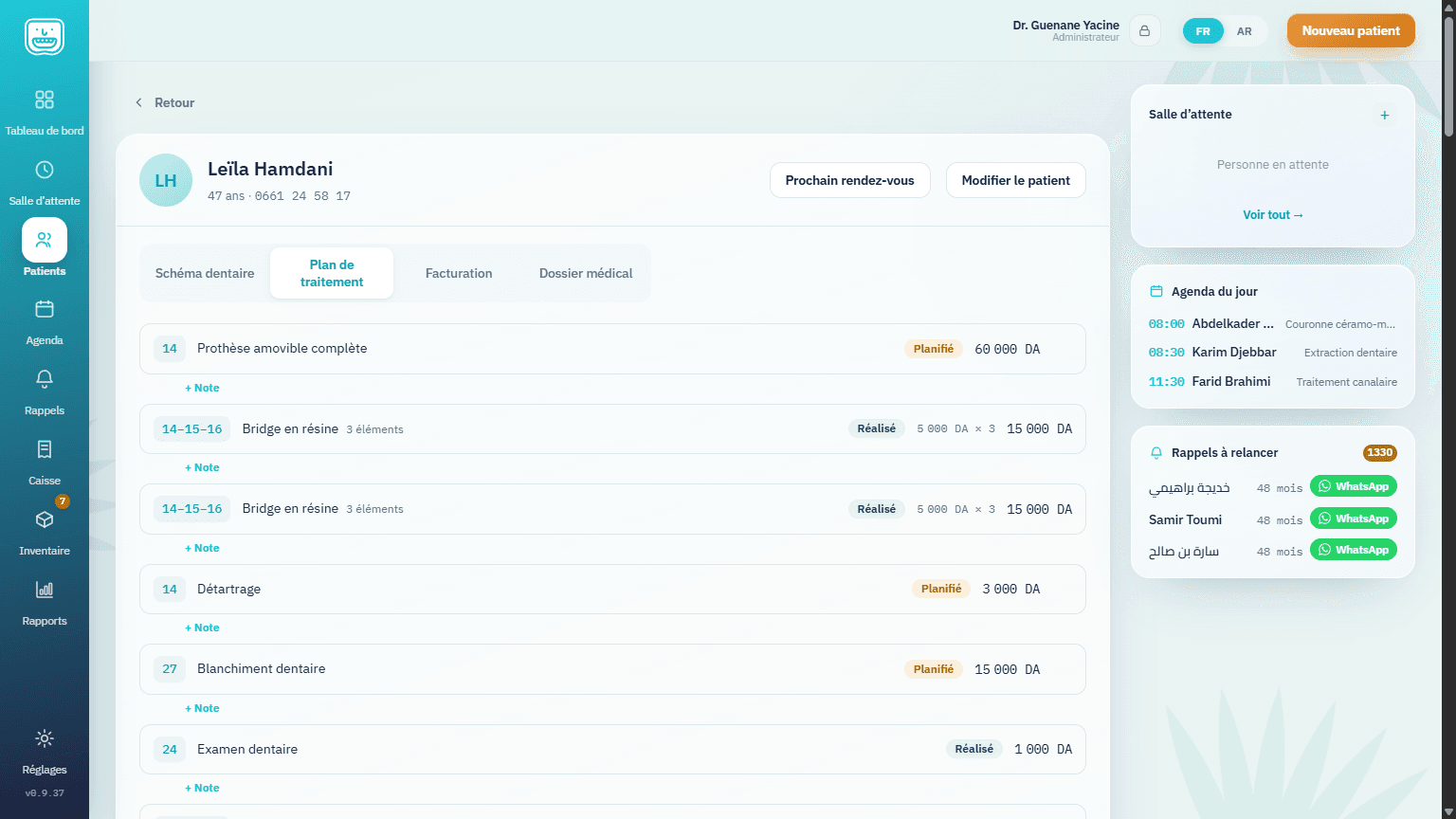
Task: Click the 1330 reminders count badge
Action: tap(1380, 452)
